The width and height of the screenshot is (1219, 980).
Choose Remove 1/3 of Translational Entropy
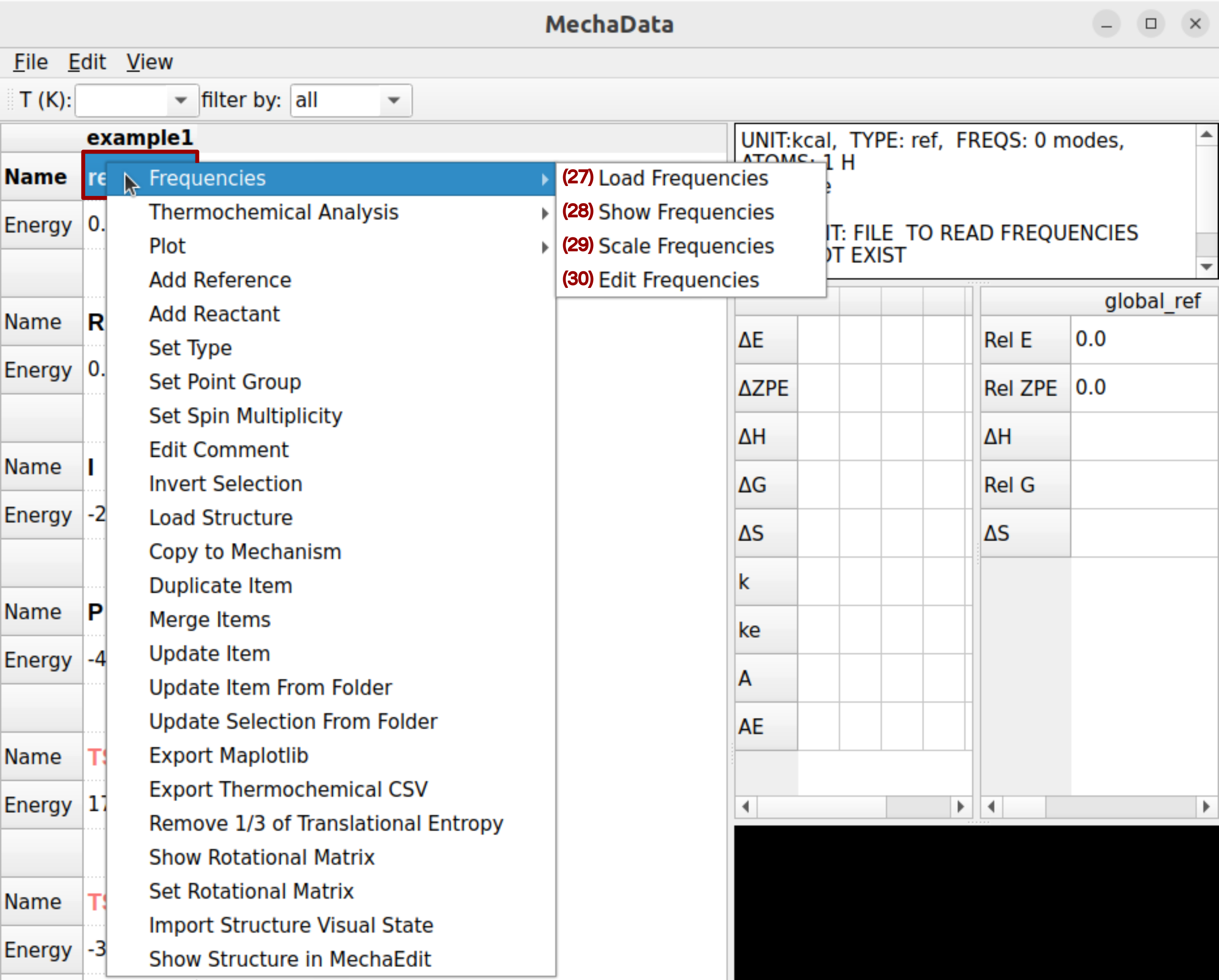(x=331, y=823)
